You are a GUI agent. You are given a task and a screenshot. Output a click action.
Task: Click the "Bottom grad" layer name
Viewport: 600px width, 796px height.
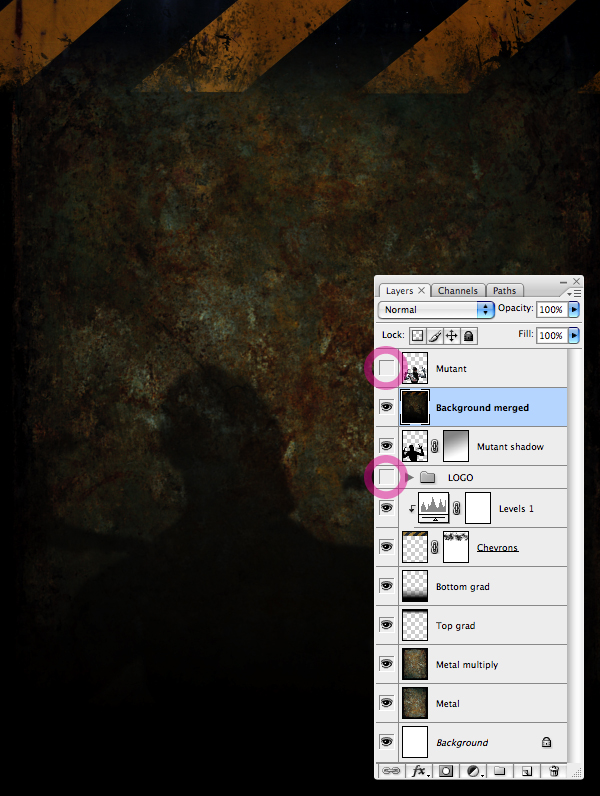462,586
